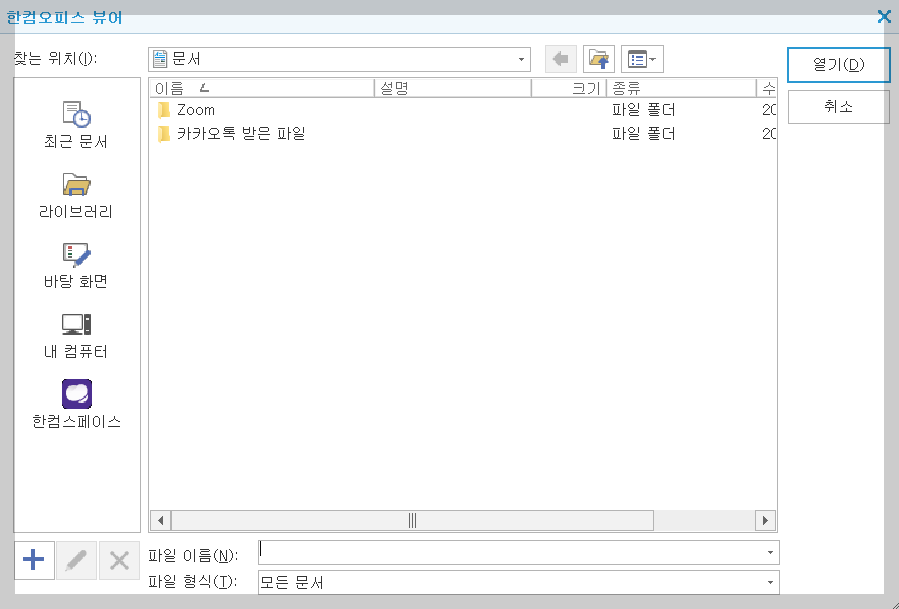Click the horizontal scrollbar left arrow
Viewport: 899px width, 609px height.
point(161,521)
